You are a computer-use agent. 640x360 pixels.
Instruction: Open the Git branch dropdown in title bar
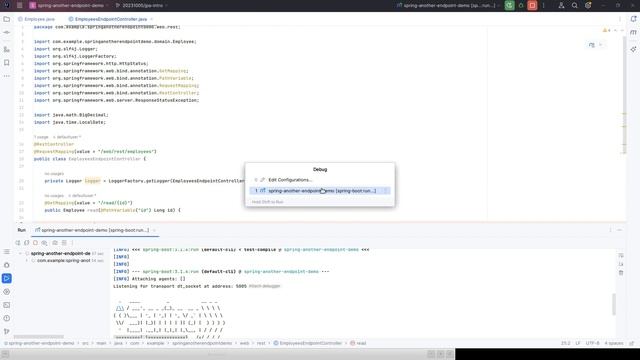[142, 6]
